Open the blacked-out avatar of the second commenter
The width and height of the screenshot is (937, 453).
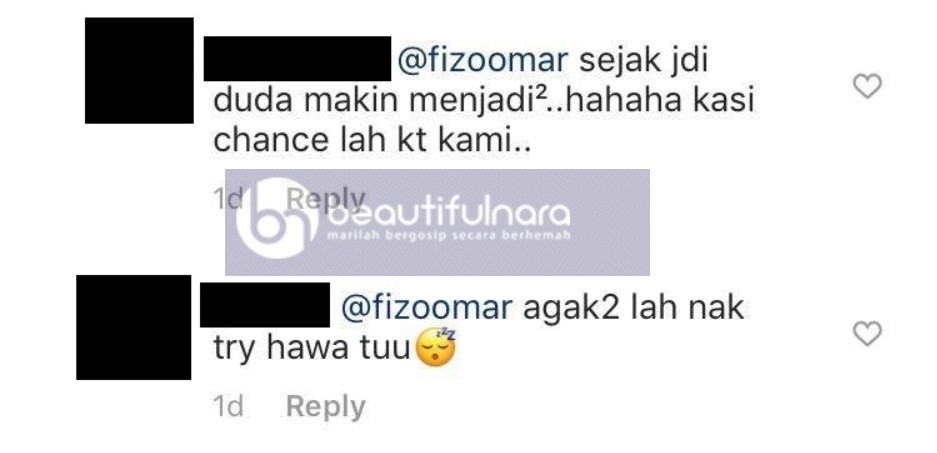pos(134,327)
